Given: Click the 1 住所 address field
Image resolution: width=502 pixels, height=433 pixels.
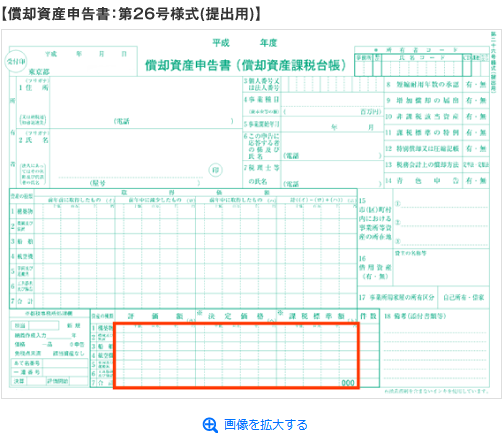Looking at the screenshot, I should pos(146,102).
